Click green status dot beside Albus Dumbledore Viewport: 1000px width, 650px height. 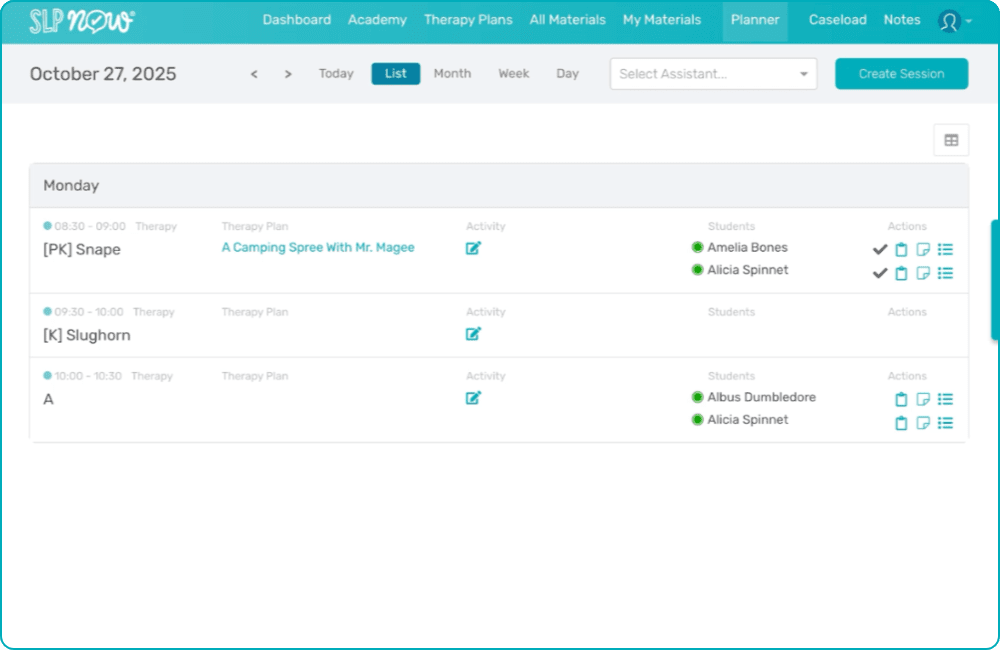pos(697,397)
